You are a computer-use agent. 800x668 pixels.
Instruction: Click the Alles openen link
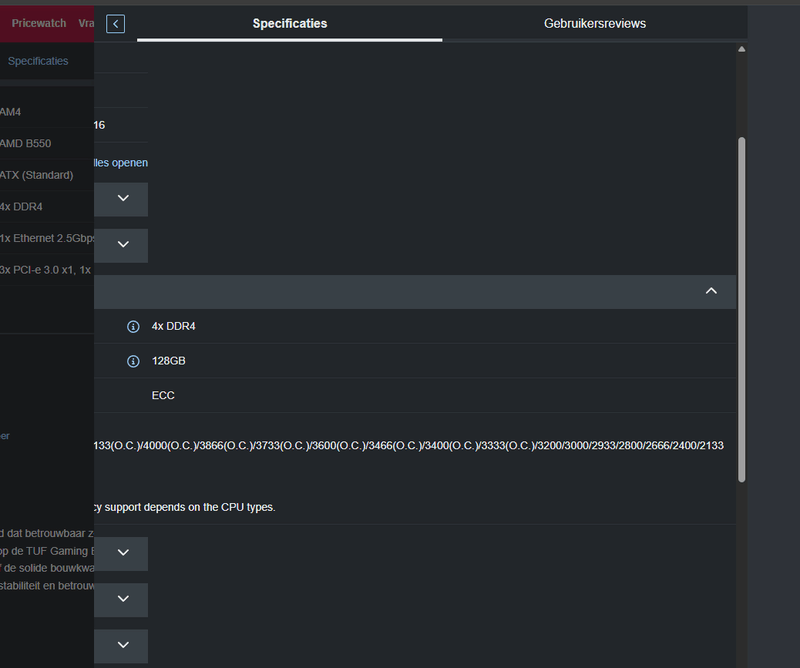tap(121, 162)
